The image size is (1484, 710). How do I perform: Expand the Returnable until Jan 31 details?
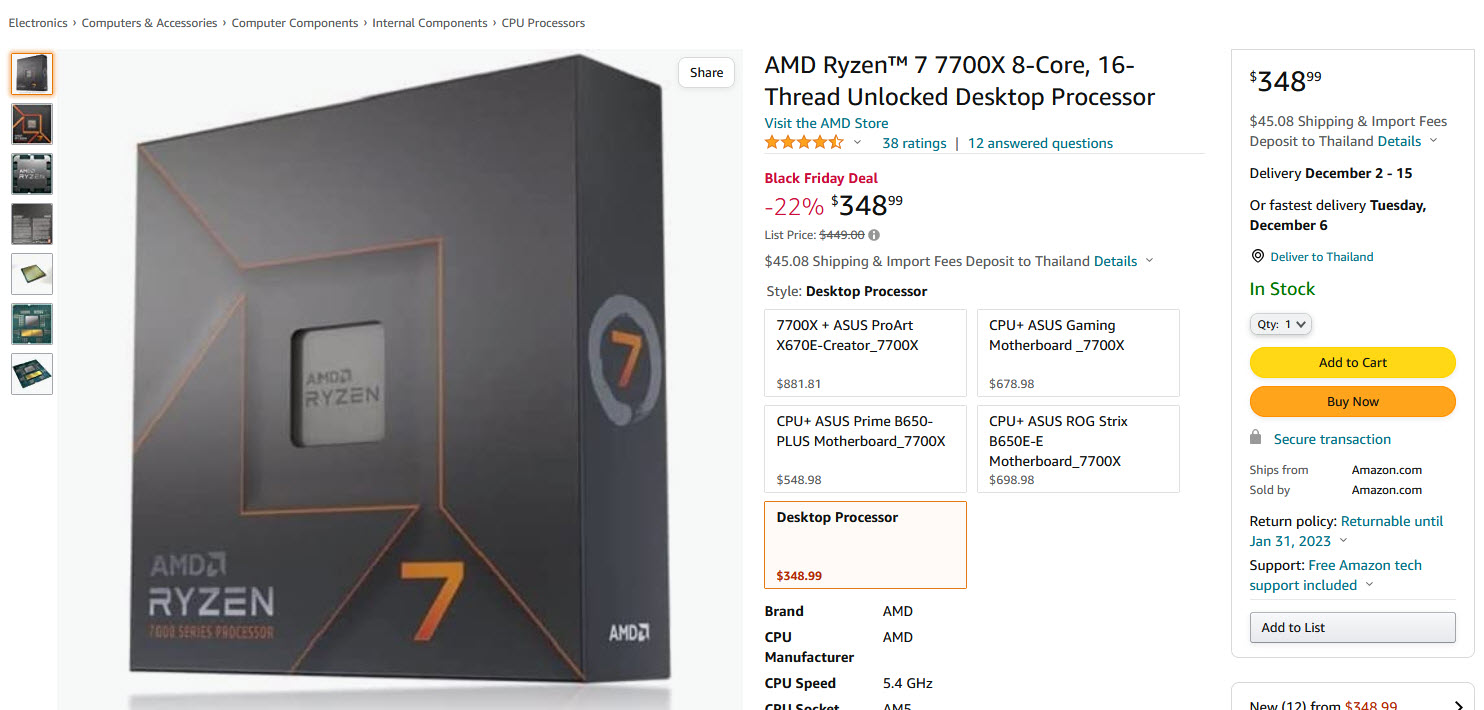click(x=1343, y=540)
